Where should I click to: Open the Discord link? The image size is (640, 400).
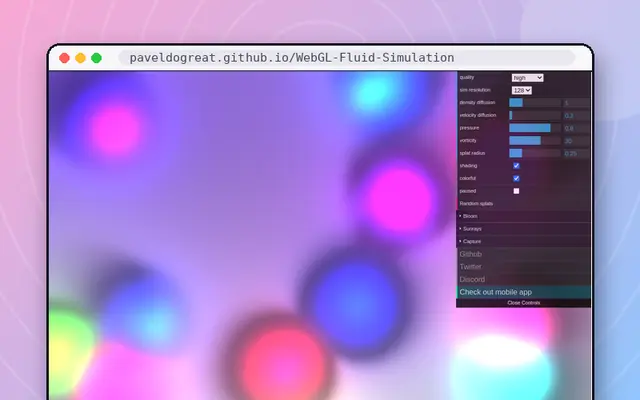524,280
